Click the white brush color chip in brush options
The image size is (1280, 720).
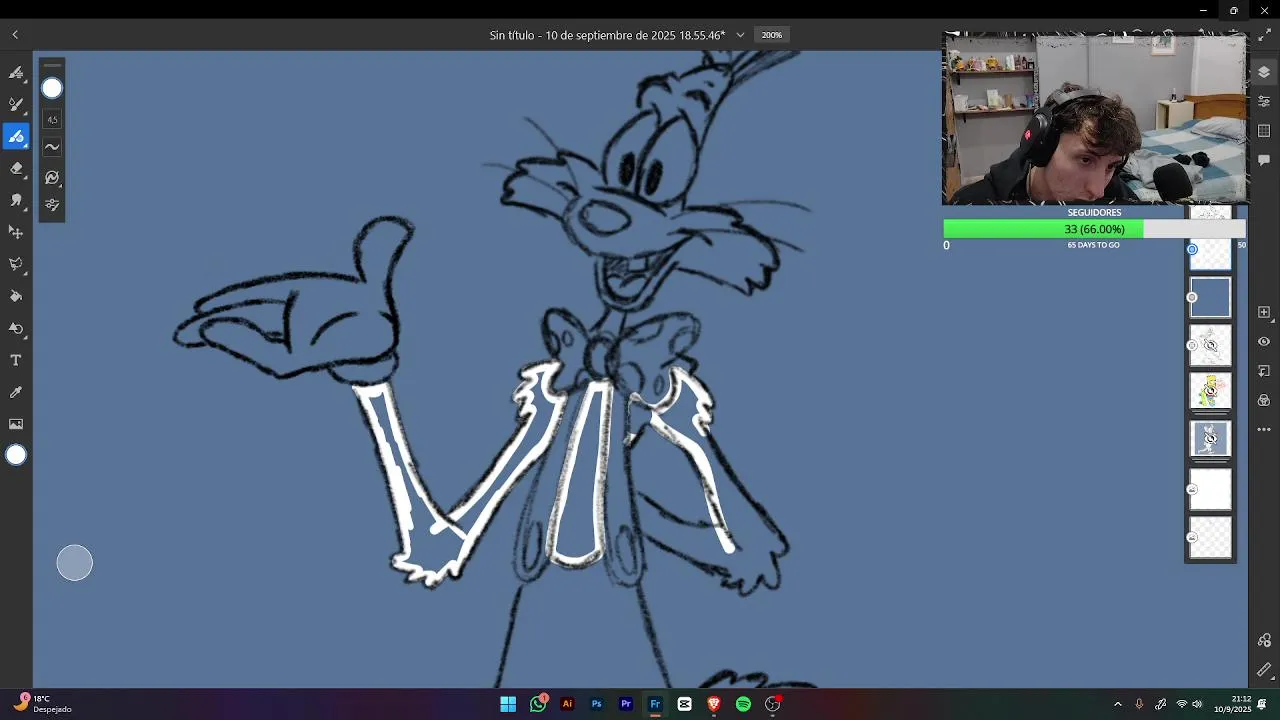click(52, 88)
